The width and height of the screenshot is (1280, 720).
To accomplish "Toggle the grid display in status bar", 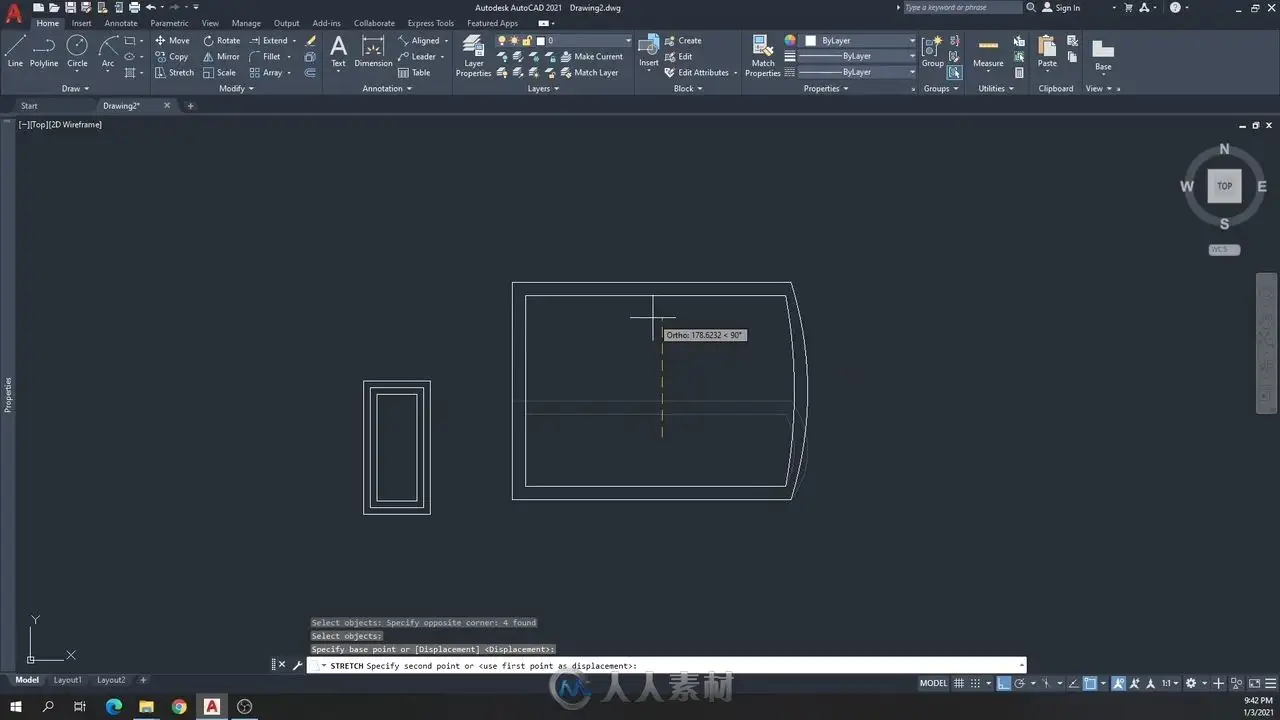I will pos(959,684).
